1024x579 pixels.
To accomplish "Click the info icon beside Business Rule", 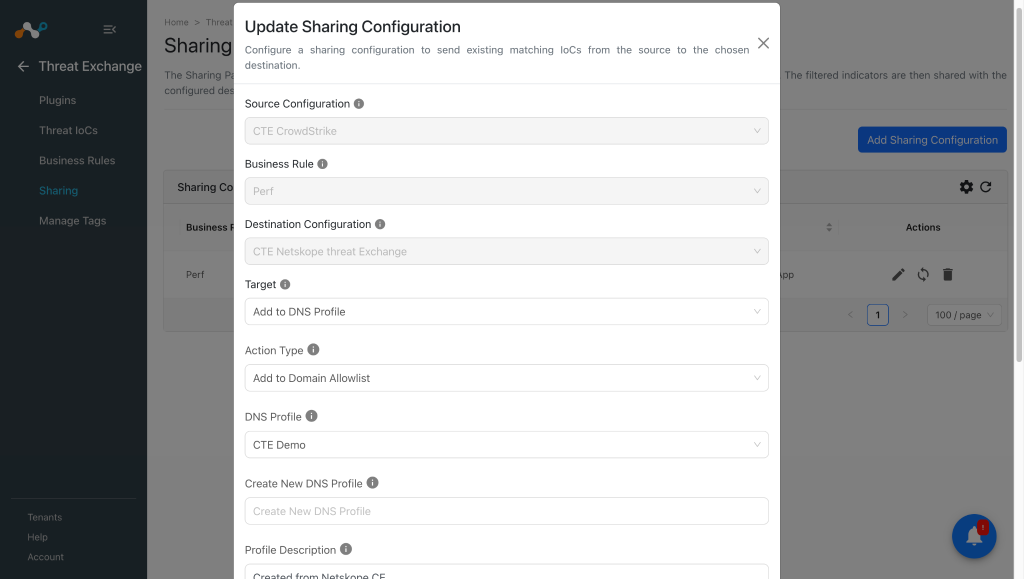I will (322, 164).
